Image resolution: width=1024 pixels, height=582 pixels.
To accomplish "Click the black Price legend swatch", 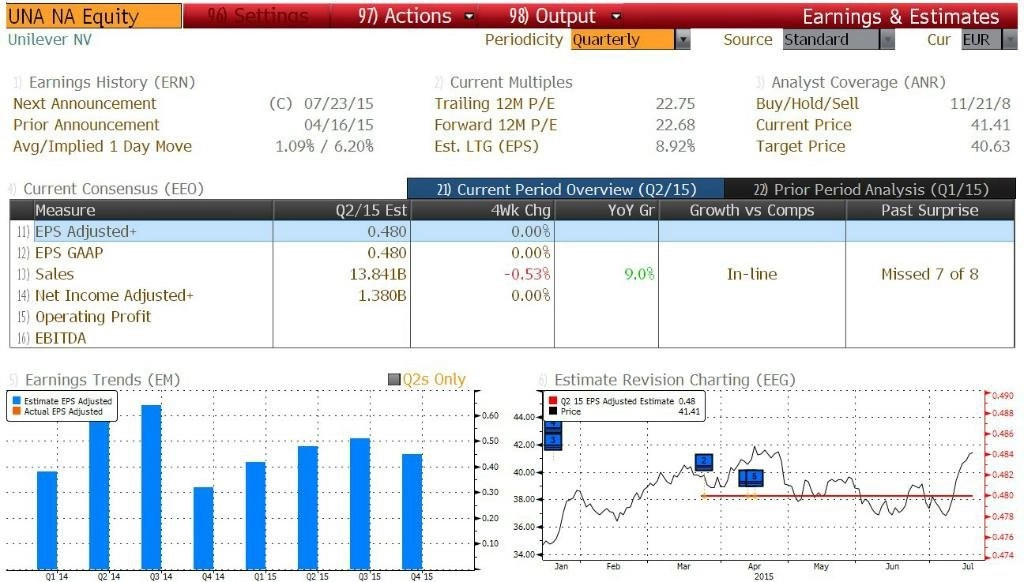I will pyautogui.click(x=553, y=412).
